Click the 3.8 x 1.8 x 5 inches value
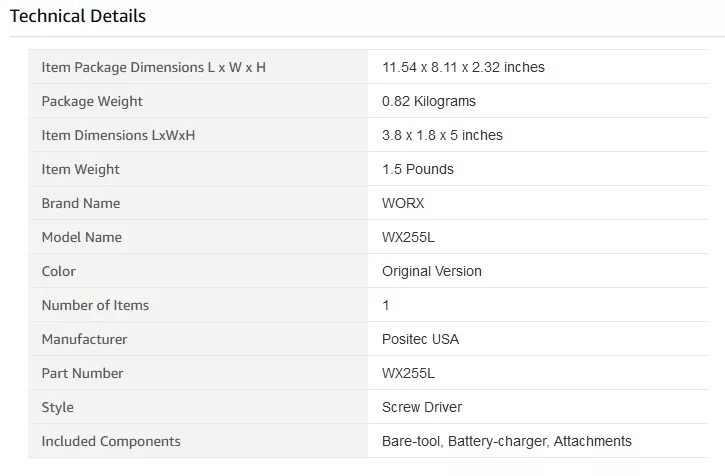Viewport: 725px width, 476px height. (x=442, y=136)
